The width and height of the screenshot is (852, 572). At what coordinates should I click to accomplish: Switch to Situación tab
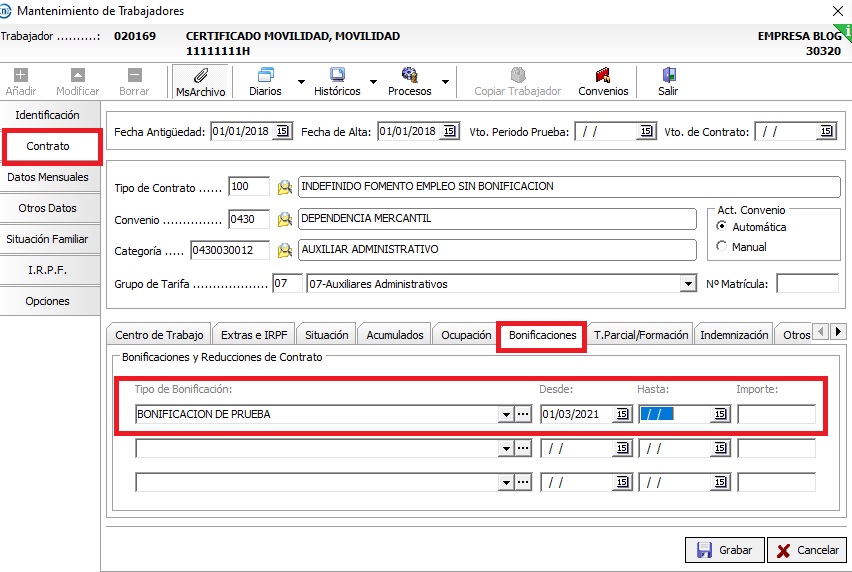coord(327,335)
